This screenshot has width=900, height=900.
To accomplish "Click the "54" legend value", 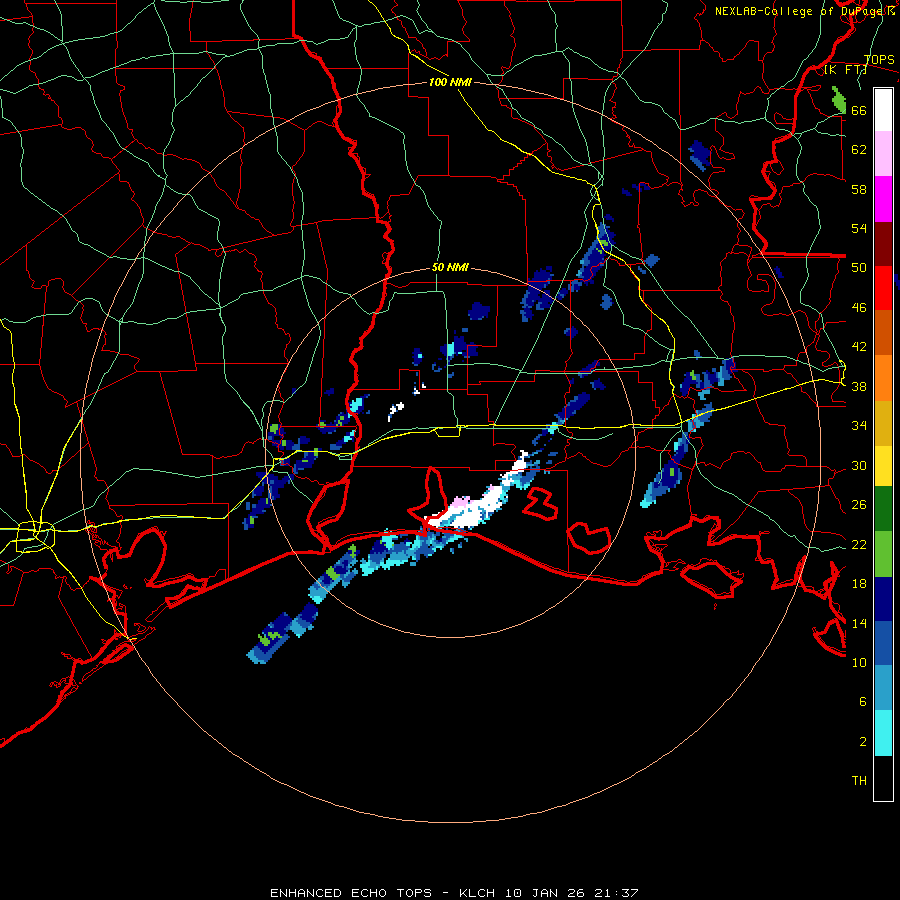I will click(859, 228).
